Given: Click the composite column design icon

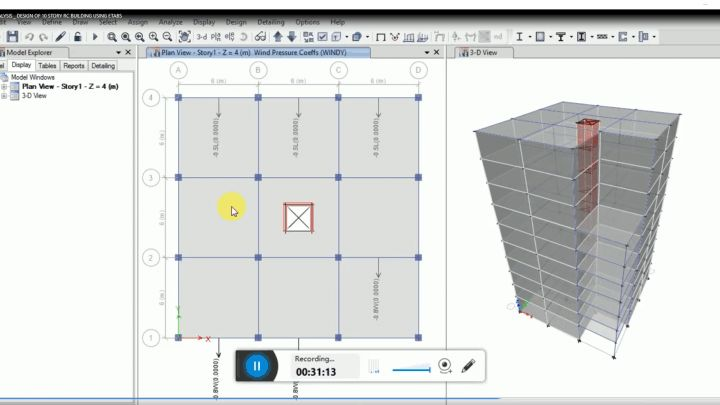Looking at the screenshot, I should tap(581, 37).
